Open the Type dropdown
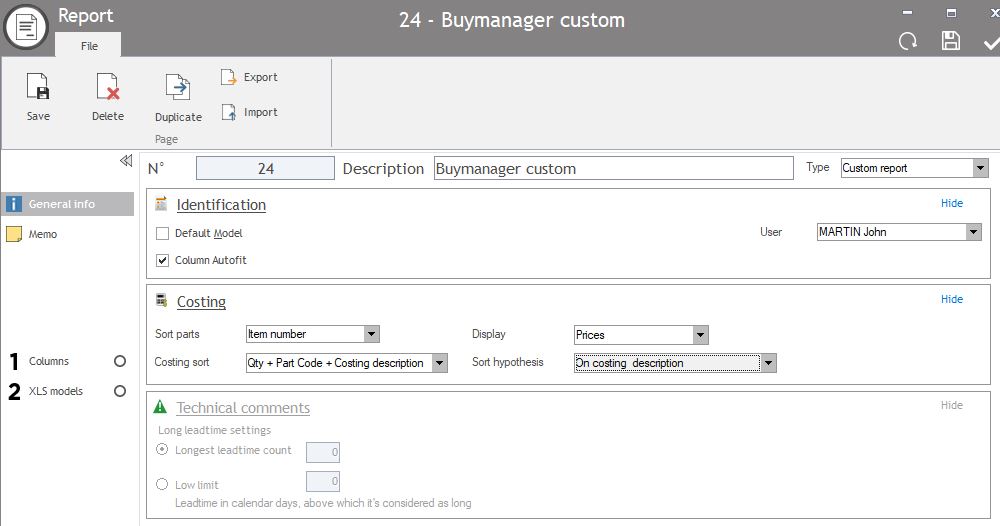1000x526 pixels. [980, 168]
